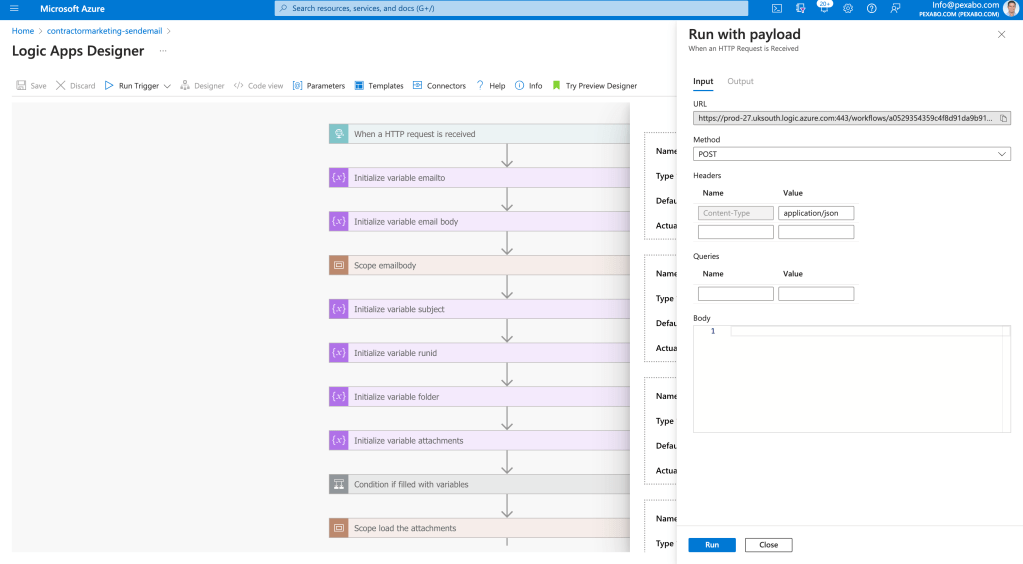Try Preview Designer flag option
1023x564 pixels.
pyautogui.click(x=594, y=86)
